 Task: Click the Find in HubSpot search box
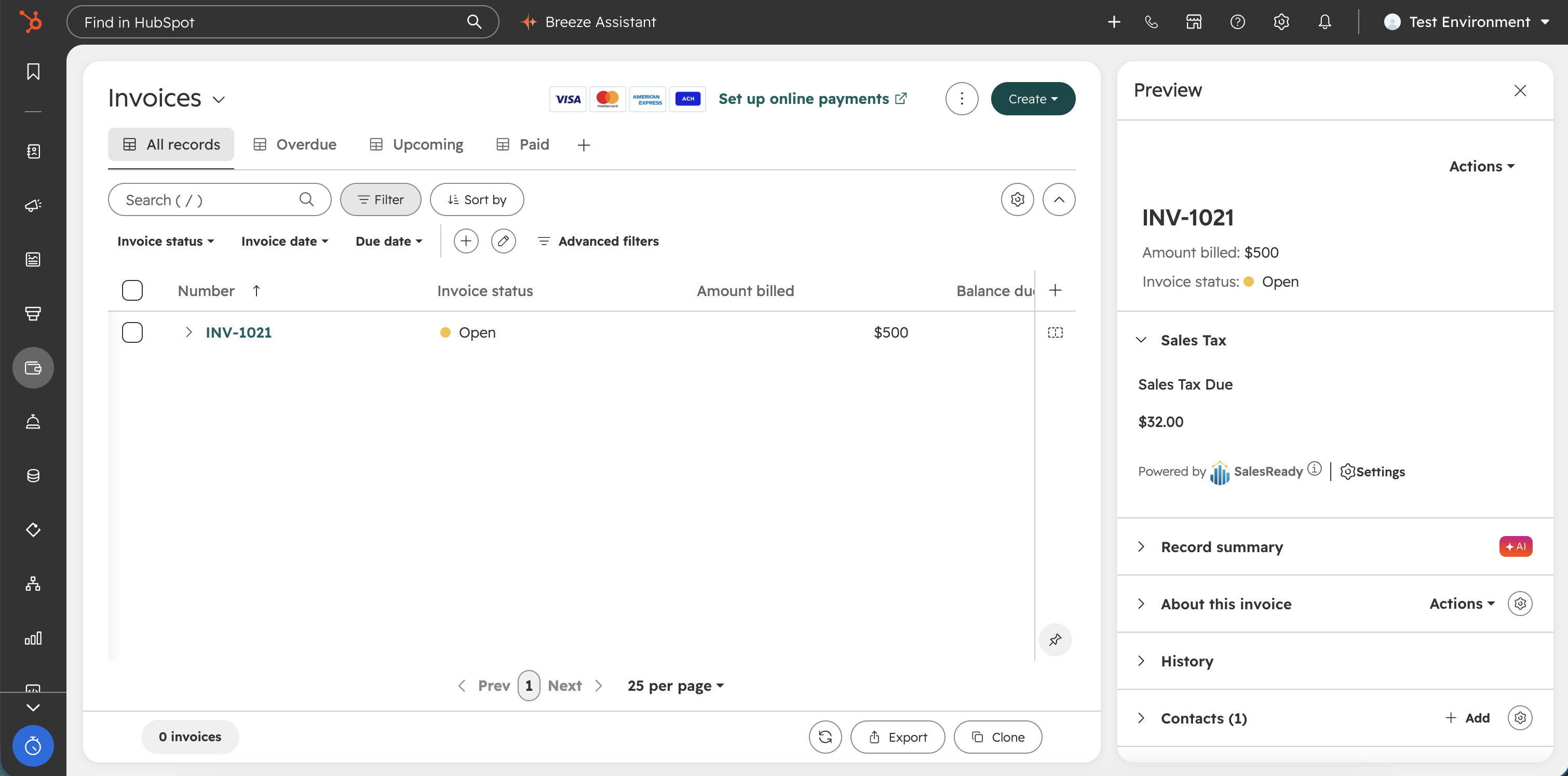[x=282, y=22]
